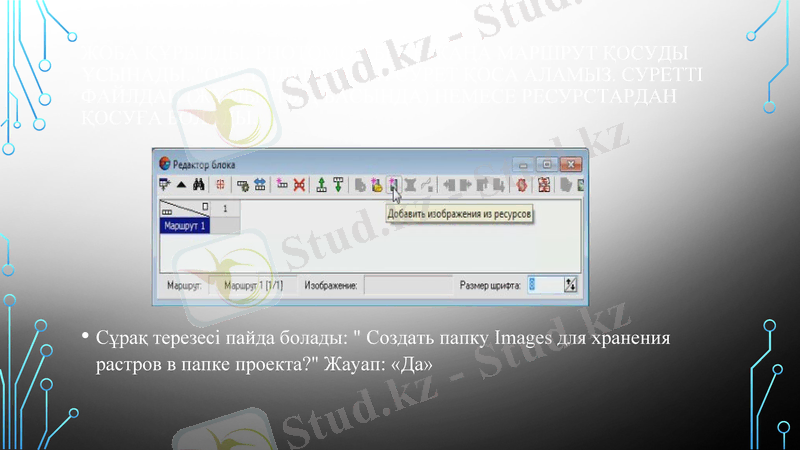
Task: Click the greyed-out X delete image icon
Action: point(410,185)
